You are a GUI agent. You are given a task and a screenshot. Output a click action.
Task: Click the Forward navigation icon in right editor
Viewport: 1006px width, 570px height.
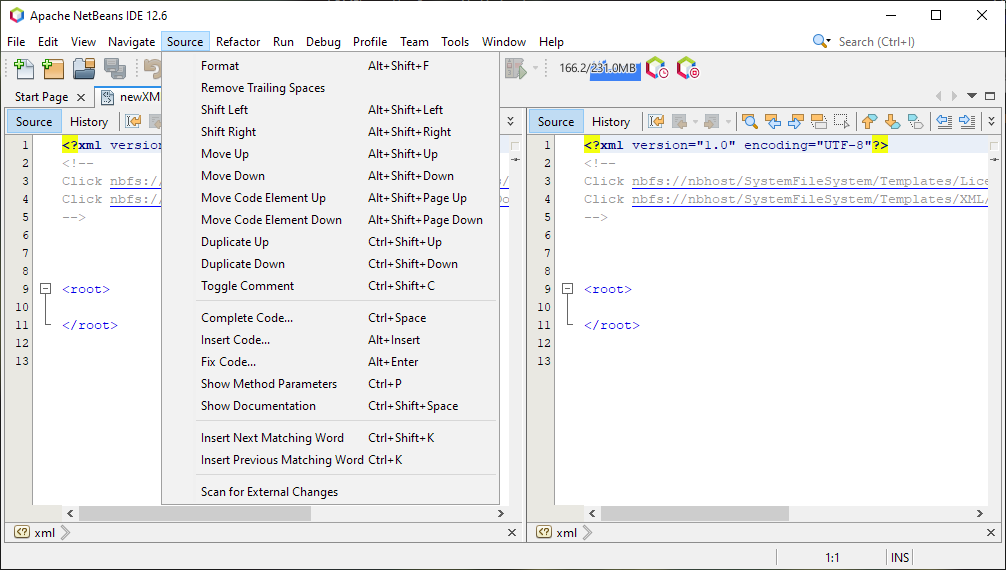pos(711,121)
